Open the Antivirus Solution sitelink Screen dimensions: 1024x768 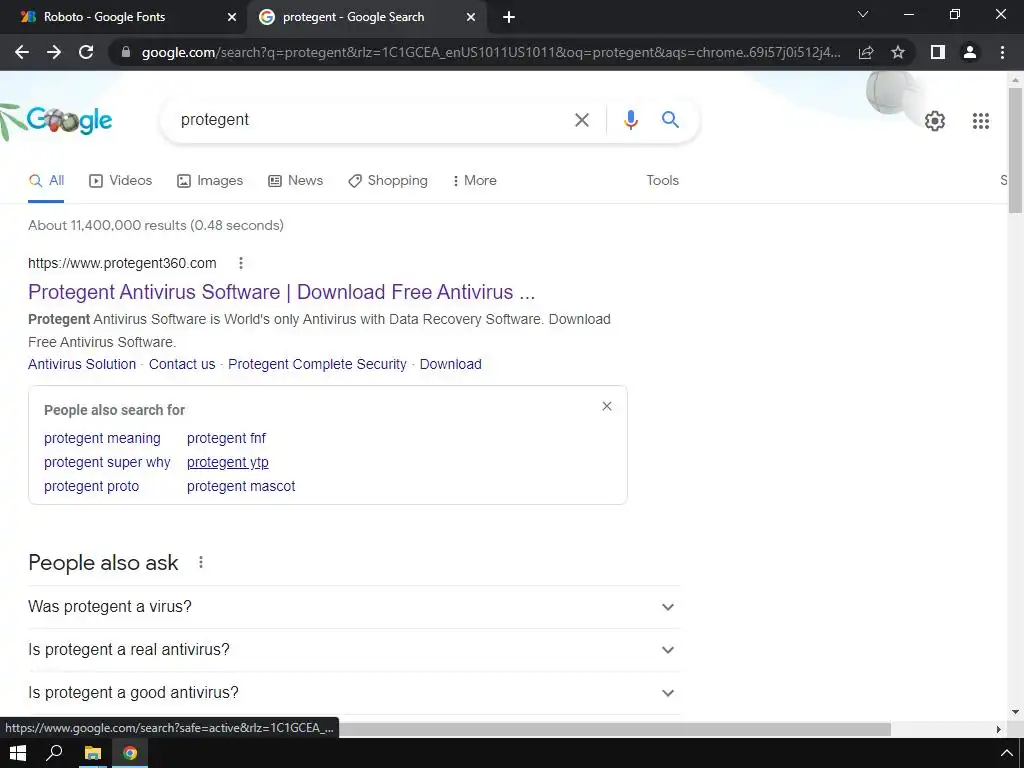pyautogui.click(x=82, y=364)
